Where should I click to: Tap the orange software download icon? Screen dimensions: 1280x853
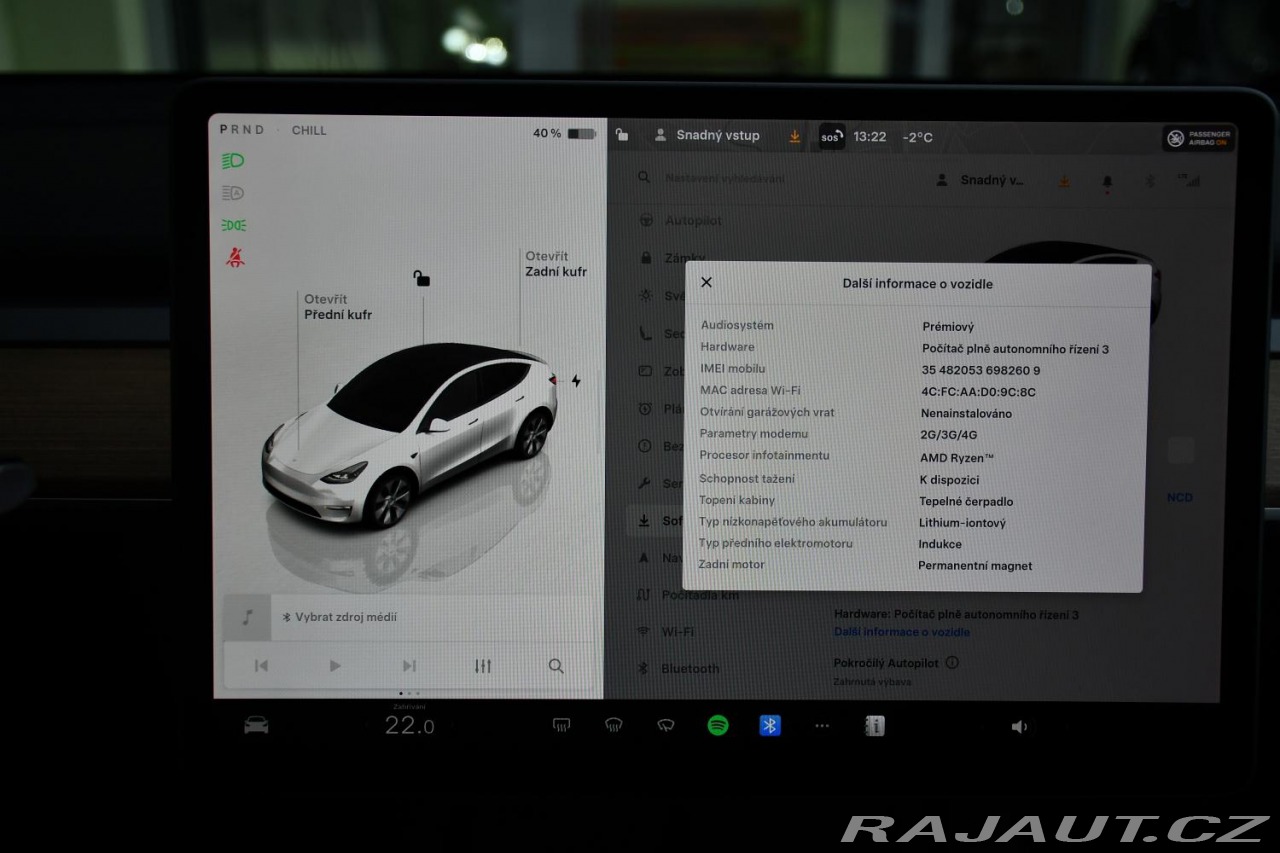point(795,136)
